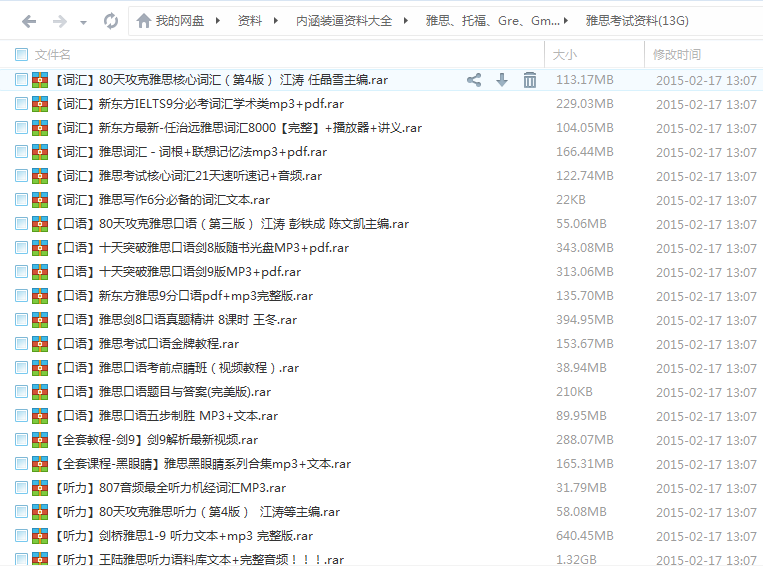This screenshot has width=763, height=574.
Task: Click rar icon of 剑9解析最新视频 file
Action: point(40,439)
